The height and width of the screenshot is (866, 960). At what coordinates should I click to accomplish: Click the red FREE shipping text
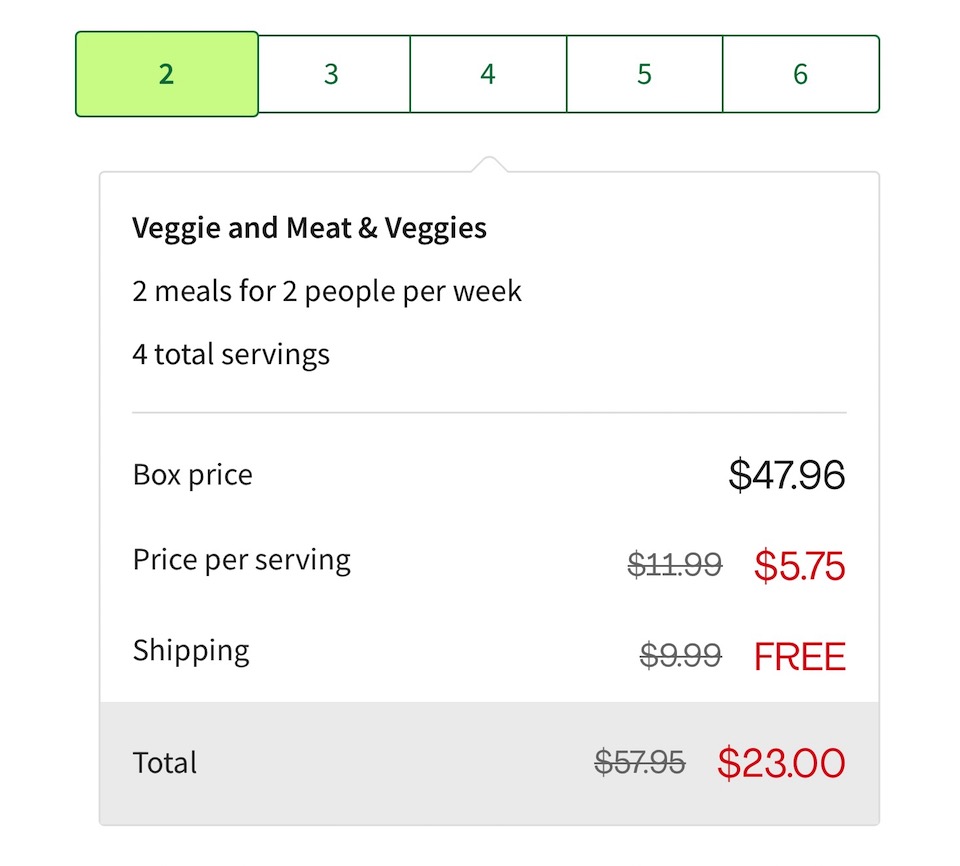pyautogui.click(x=800, y=657)
